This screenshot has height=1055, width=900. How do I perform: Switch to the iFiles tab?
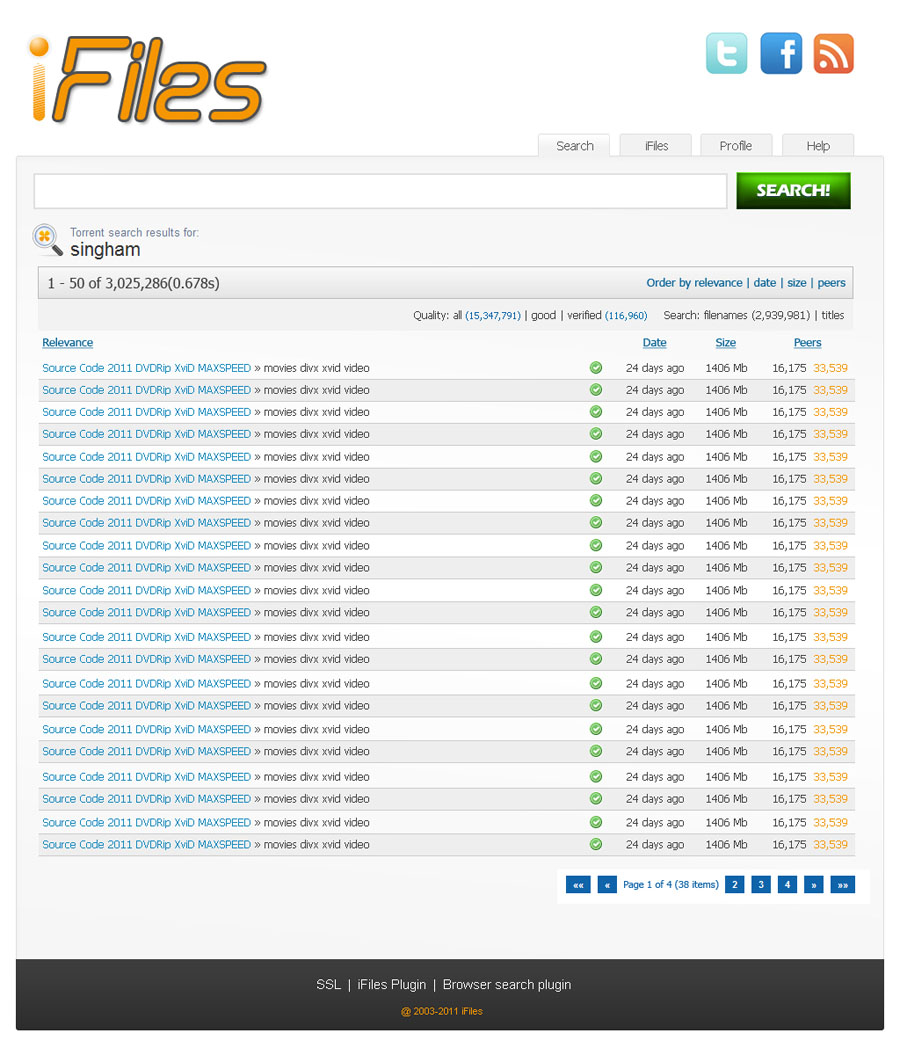656,145
